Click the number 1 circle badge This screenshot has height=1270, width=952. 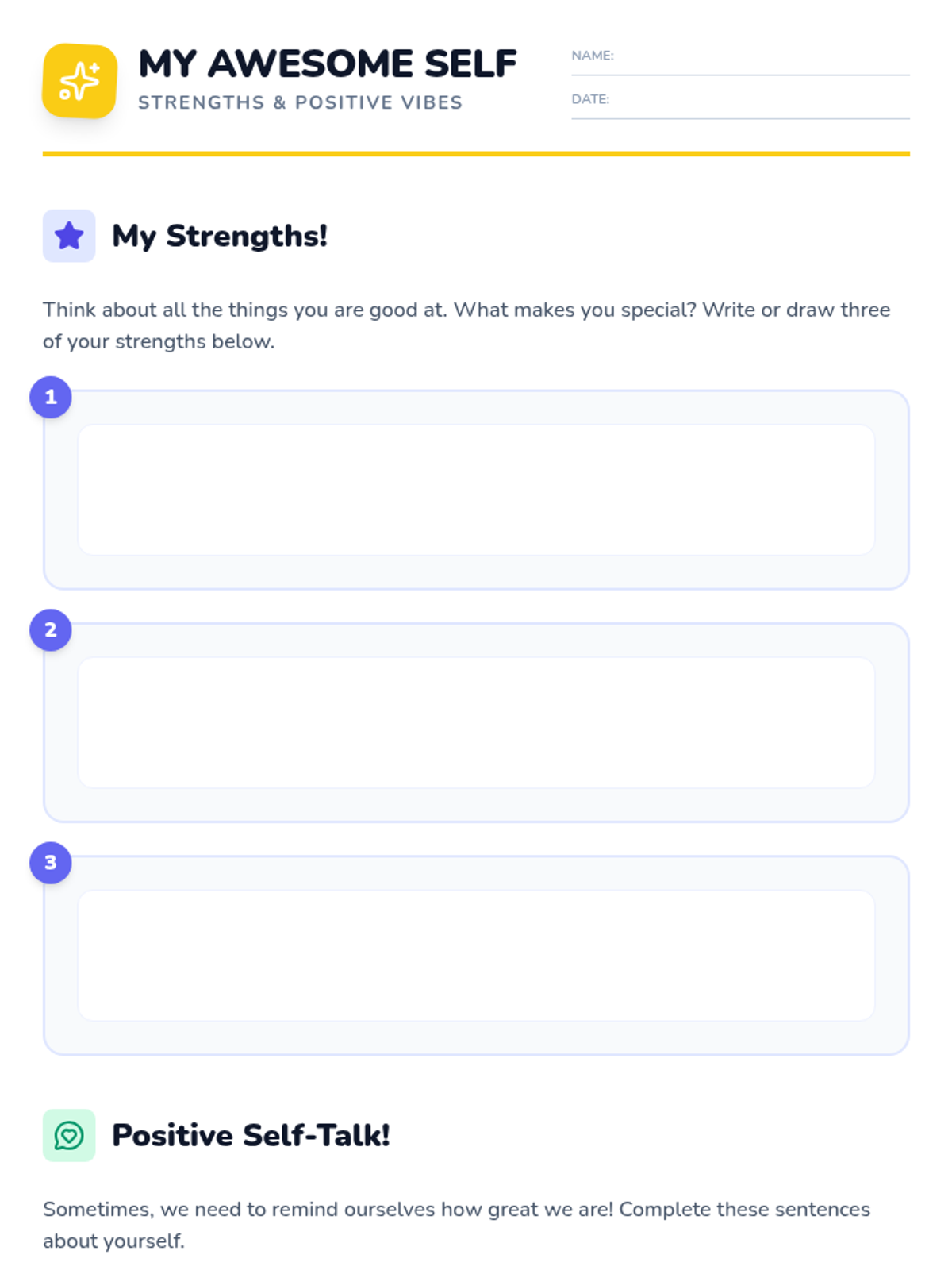(x=51, y=397)
